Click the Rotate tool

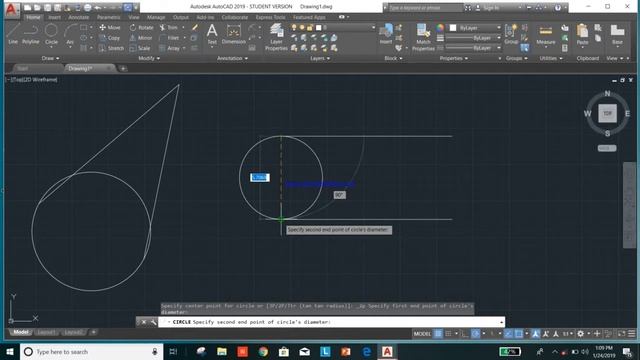tap(141, 28)
